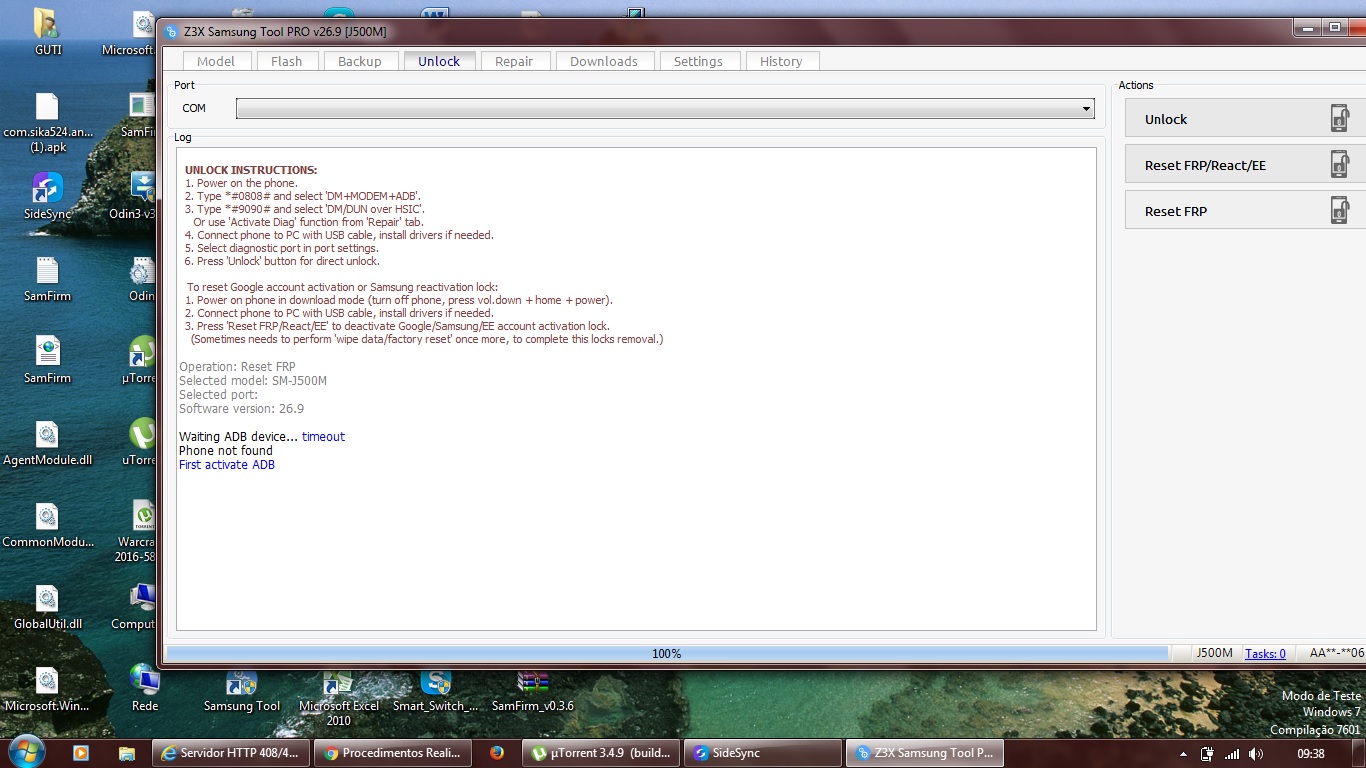Click '1. Power on the phone.' instruction line
This screenshot has height=768, width=1366.
pyautogui.click(x=241, y=183)
